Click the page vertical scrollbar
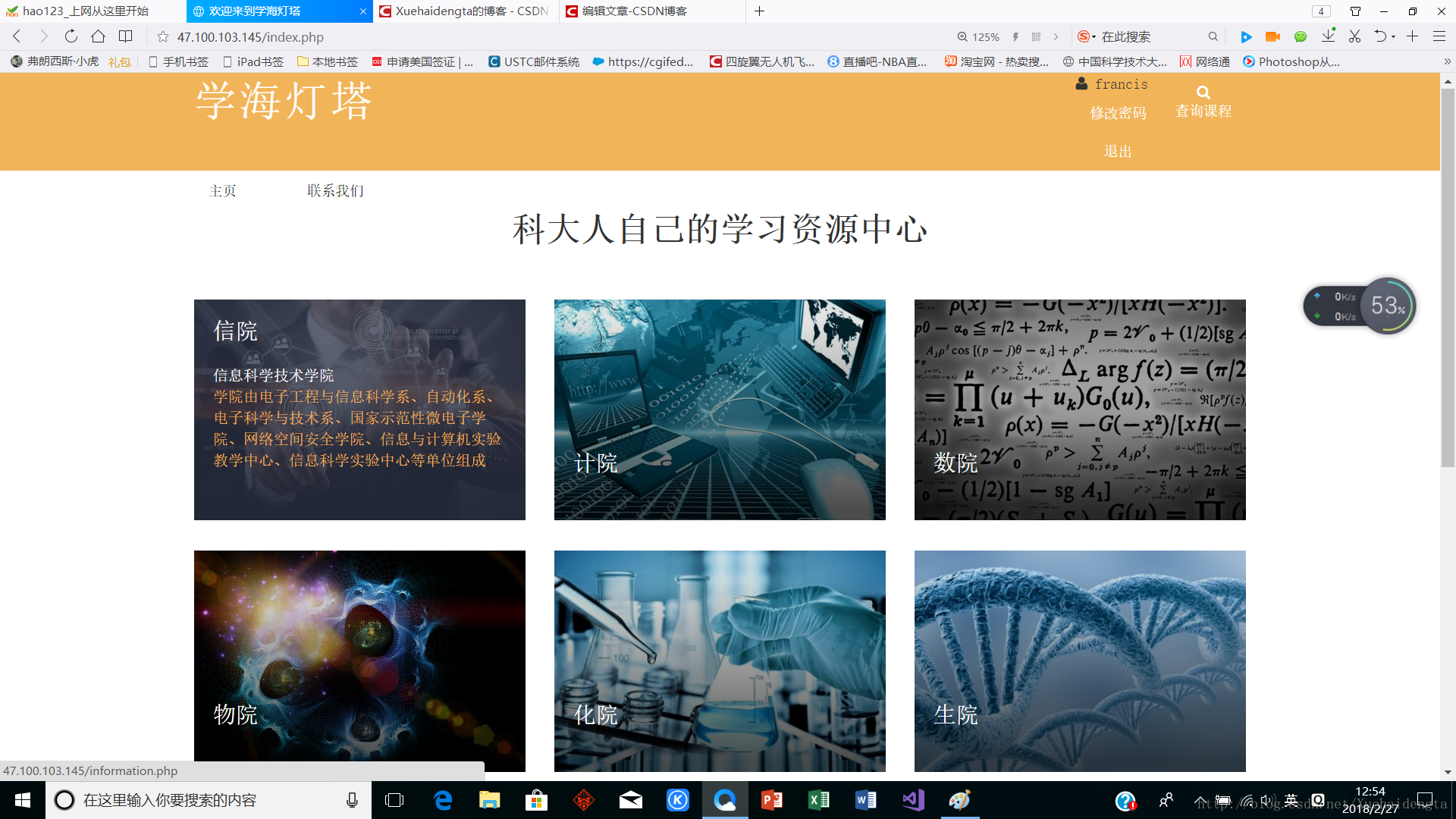The width and height of the screenshot is (1456, 819). point(1448,278)
